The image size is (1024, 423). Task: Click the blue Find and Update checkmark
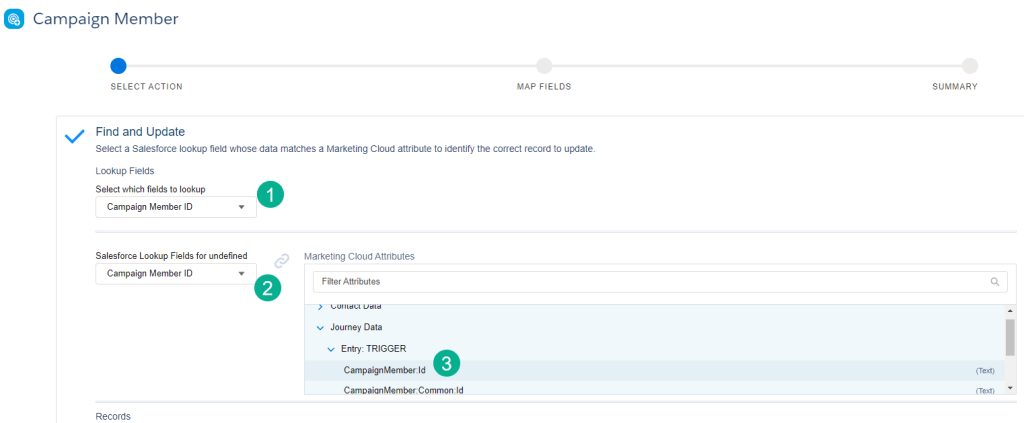click(x=74, y=137)
